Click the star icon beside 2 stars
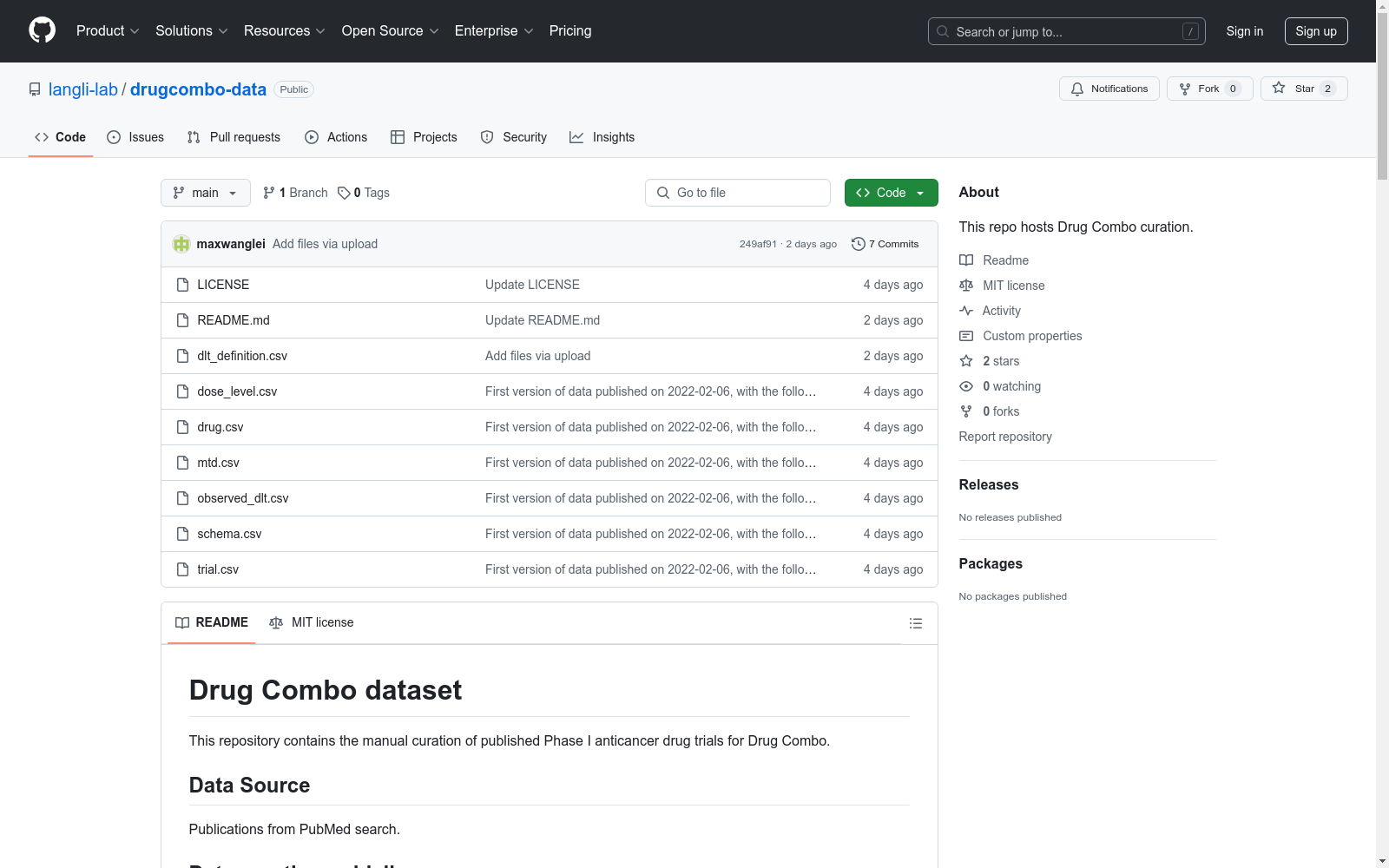 click(966, 361)
